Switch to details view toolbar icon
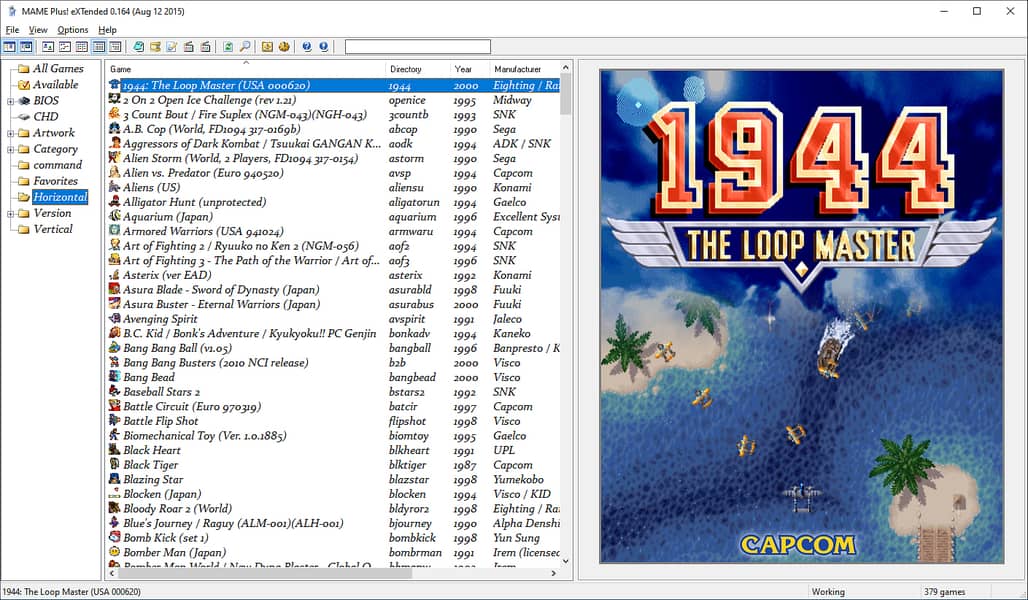 (98, 47)
